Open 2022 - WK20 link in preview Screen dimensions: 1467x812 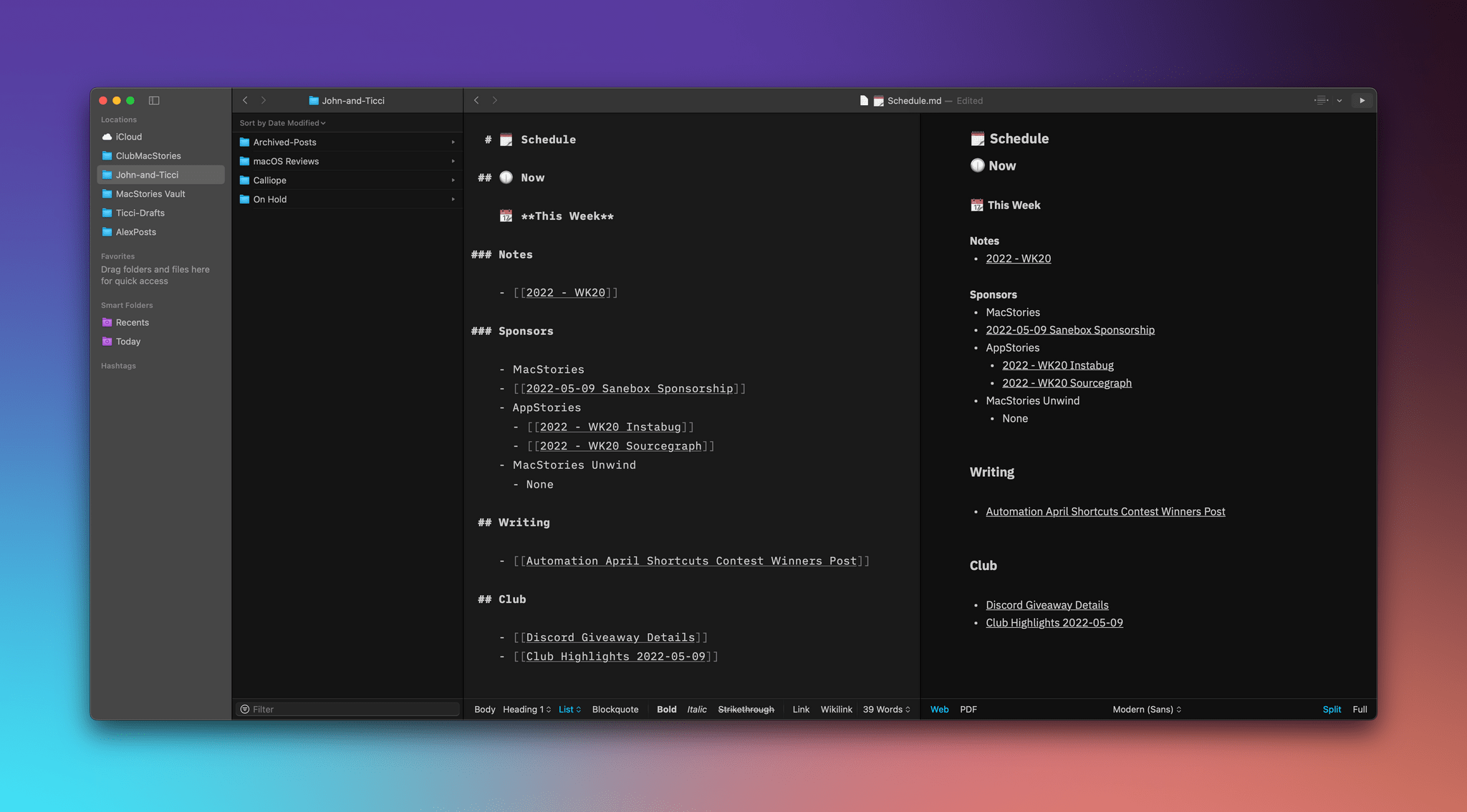click(1018, 258)
